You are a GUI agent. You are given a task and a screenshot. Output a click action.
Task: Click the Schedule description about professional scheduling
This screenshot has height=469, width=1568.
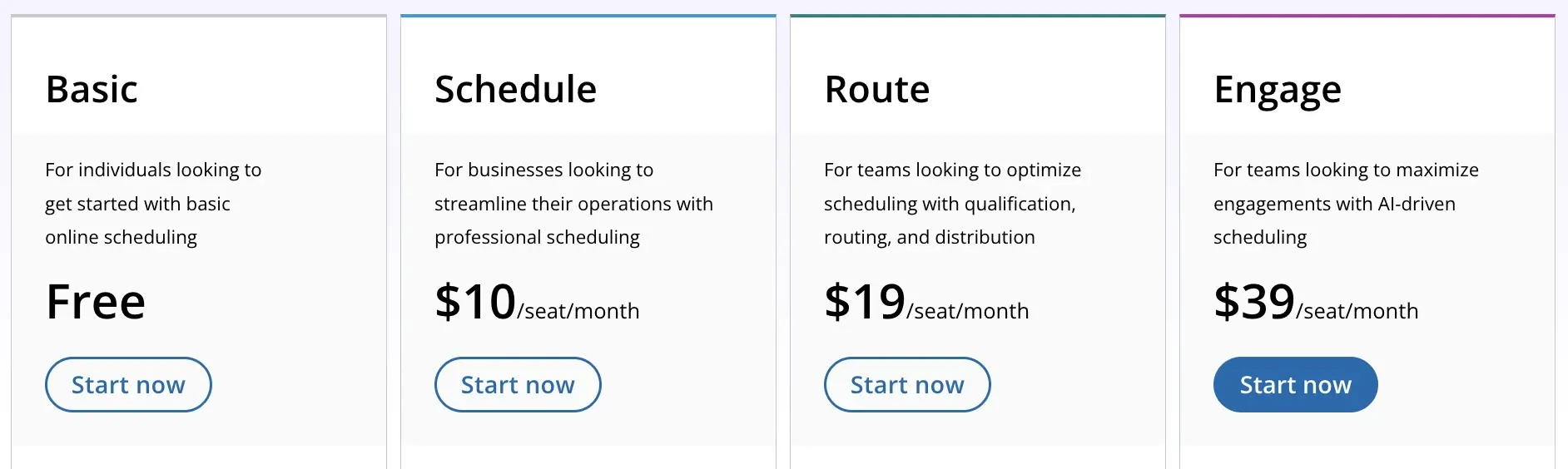(573, 204)
